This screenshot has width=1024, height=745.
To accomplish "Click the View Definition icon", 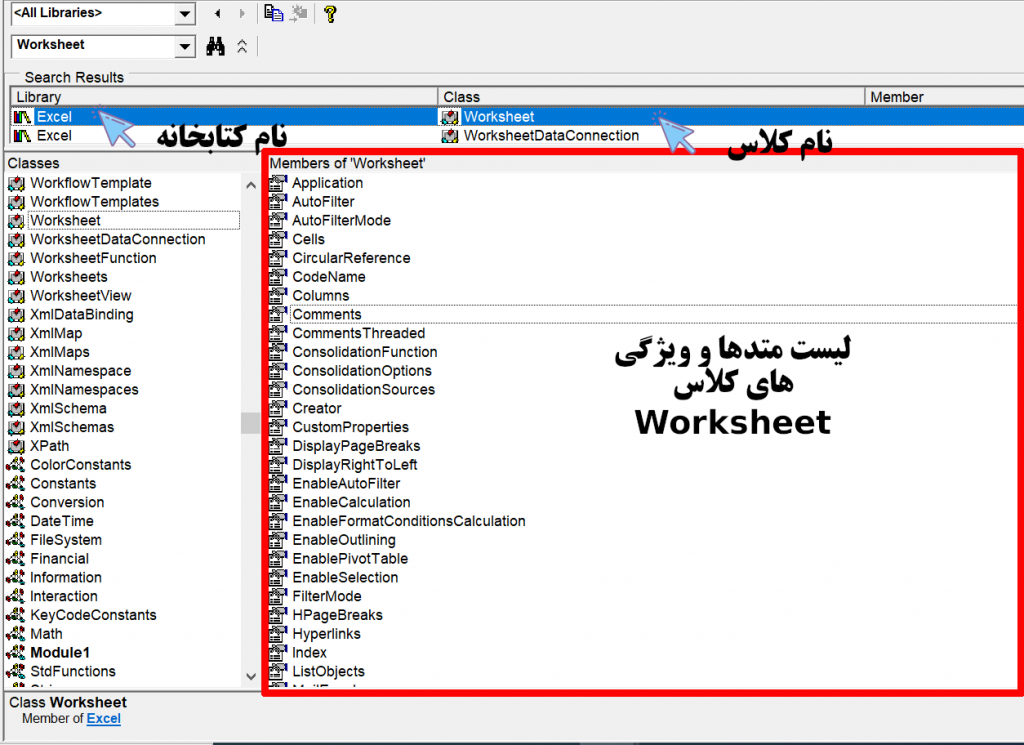I will pyautogui.click(x=299, y=13).
